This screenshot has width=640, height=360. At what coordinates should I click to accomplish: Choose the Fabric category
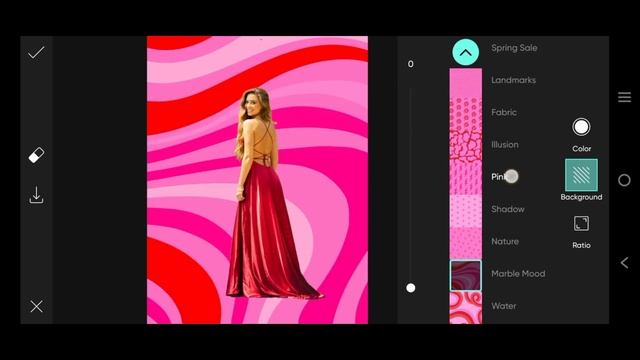coord(504,112)
